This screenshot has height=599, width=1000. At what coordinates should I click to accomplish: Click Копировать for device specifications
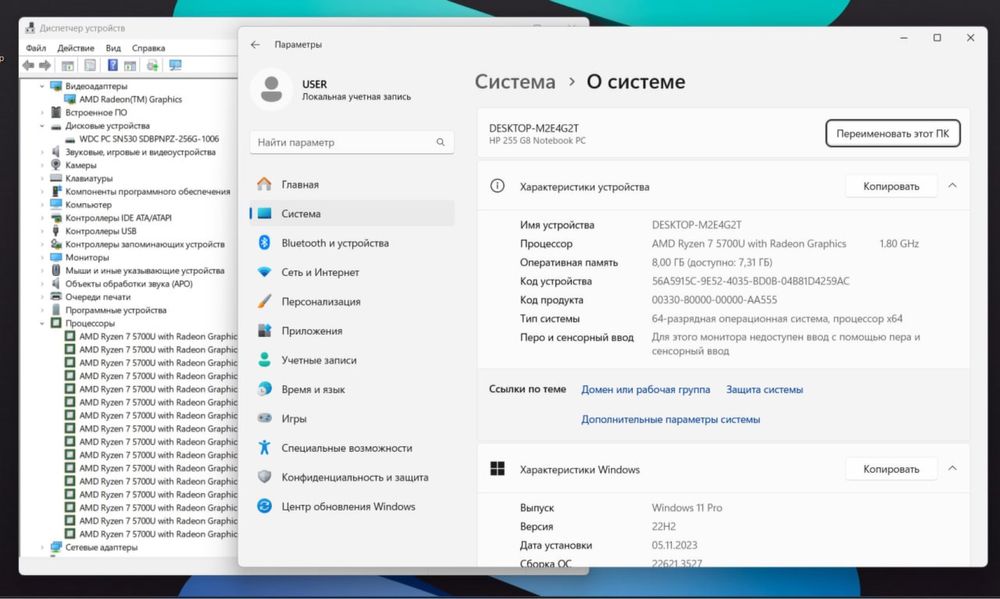click(x=891, y=186)
